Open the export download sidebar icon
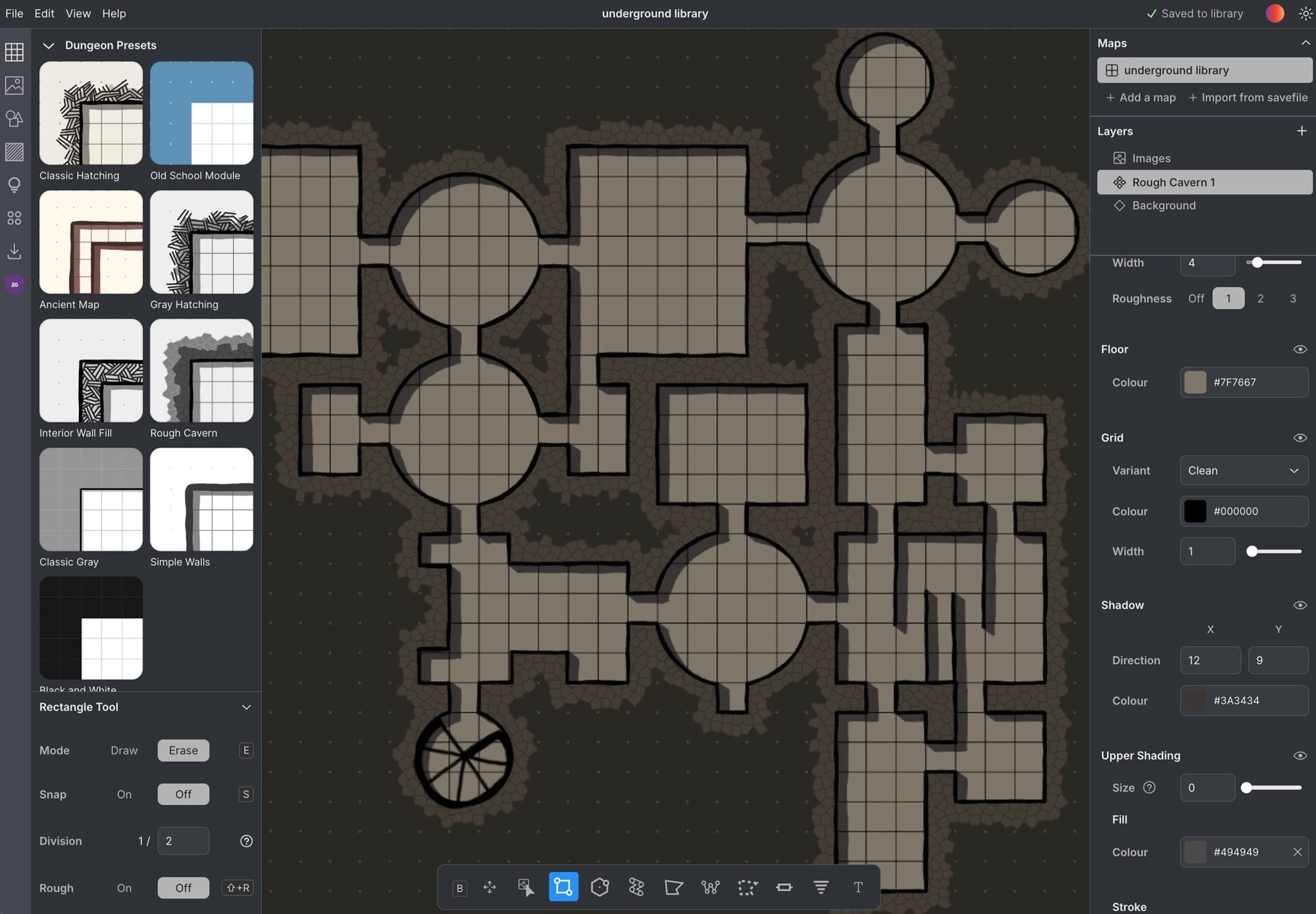This screenshot has height=914, width=1316. pos(14,251)
